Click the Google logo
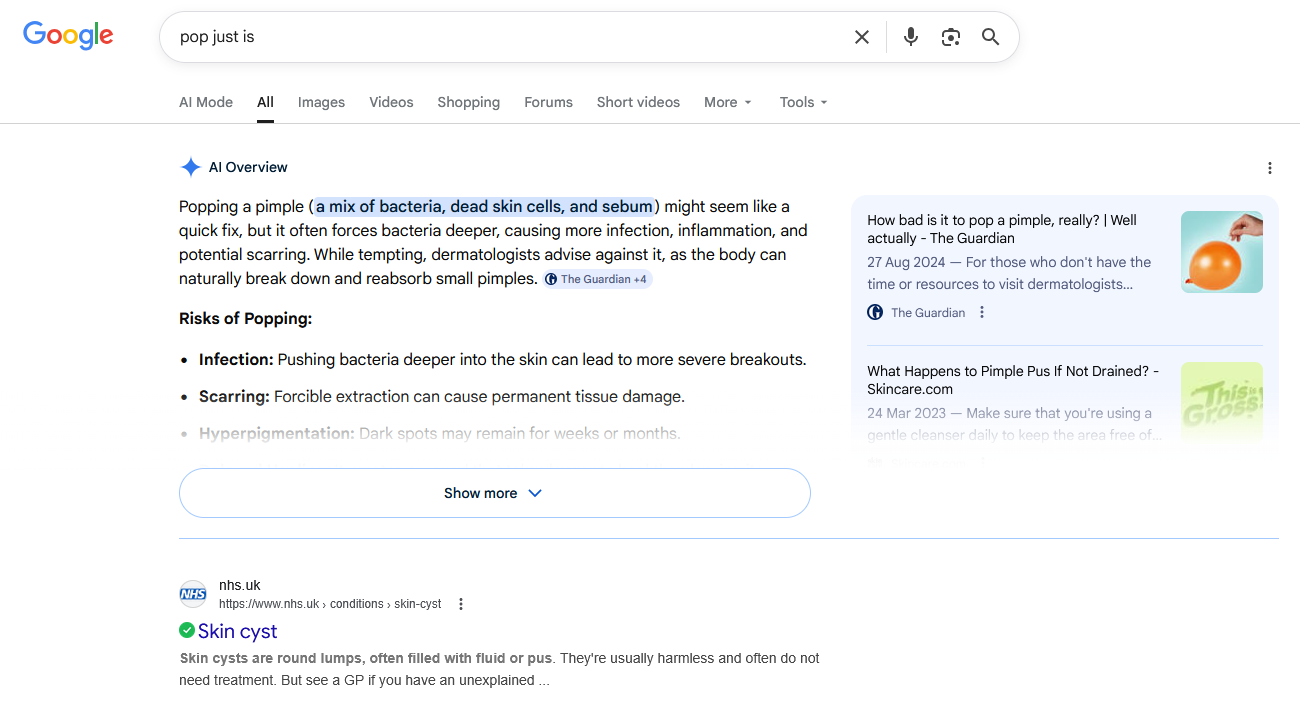Viewport: 1300px width, 704px height. click(68, 36)
